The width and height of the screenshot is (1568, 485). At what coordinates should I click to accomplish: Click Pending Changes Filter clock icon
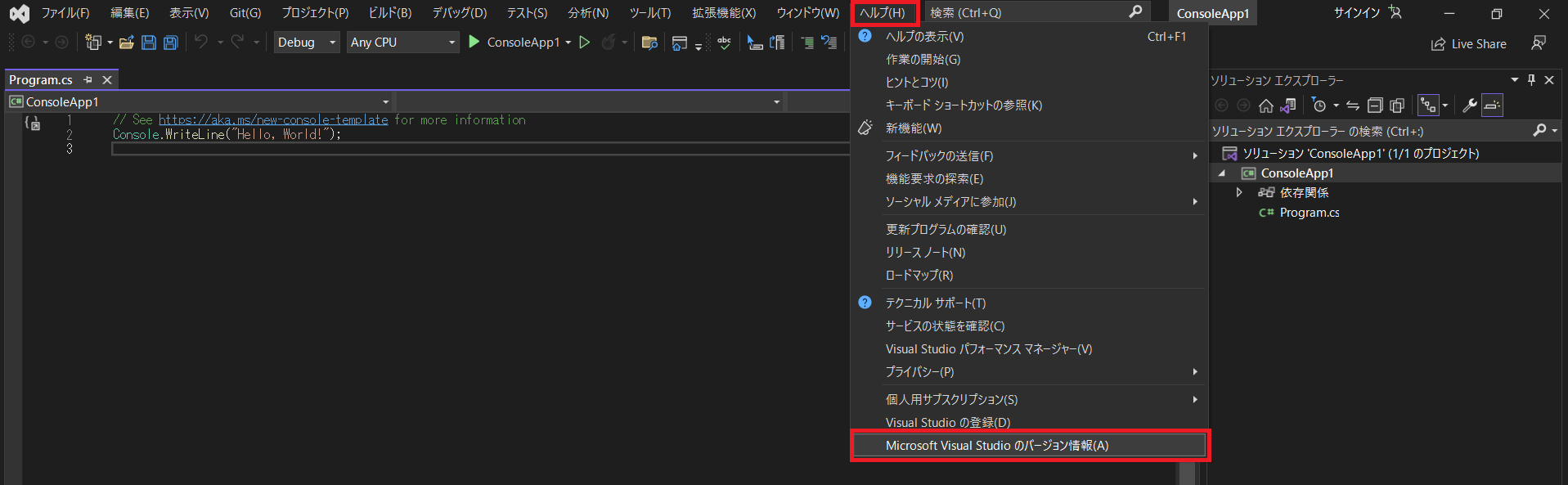(x=1319, y=106)
